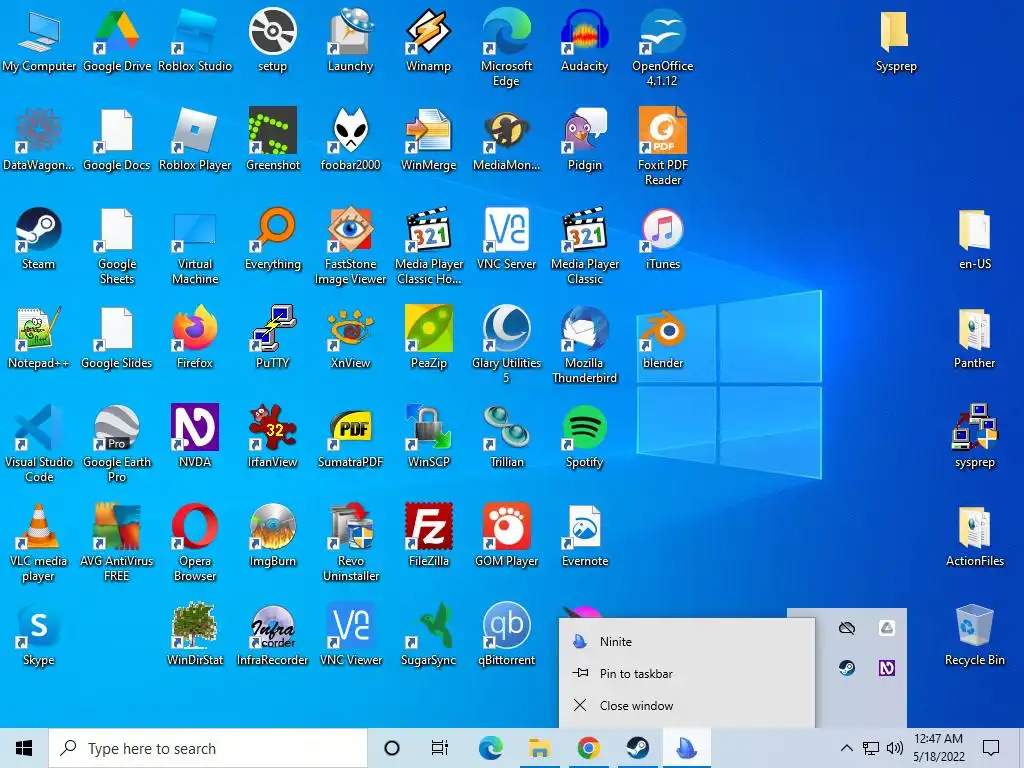Click the FileZilla desktop shortcut
Screen dimensions: 1024x768
pyautogui.click(x=428, y=536)
